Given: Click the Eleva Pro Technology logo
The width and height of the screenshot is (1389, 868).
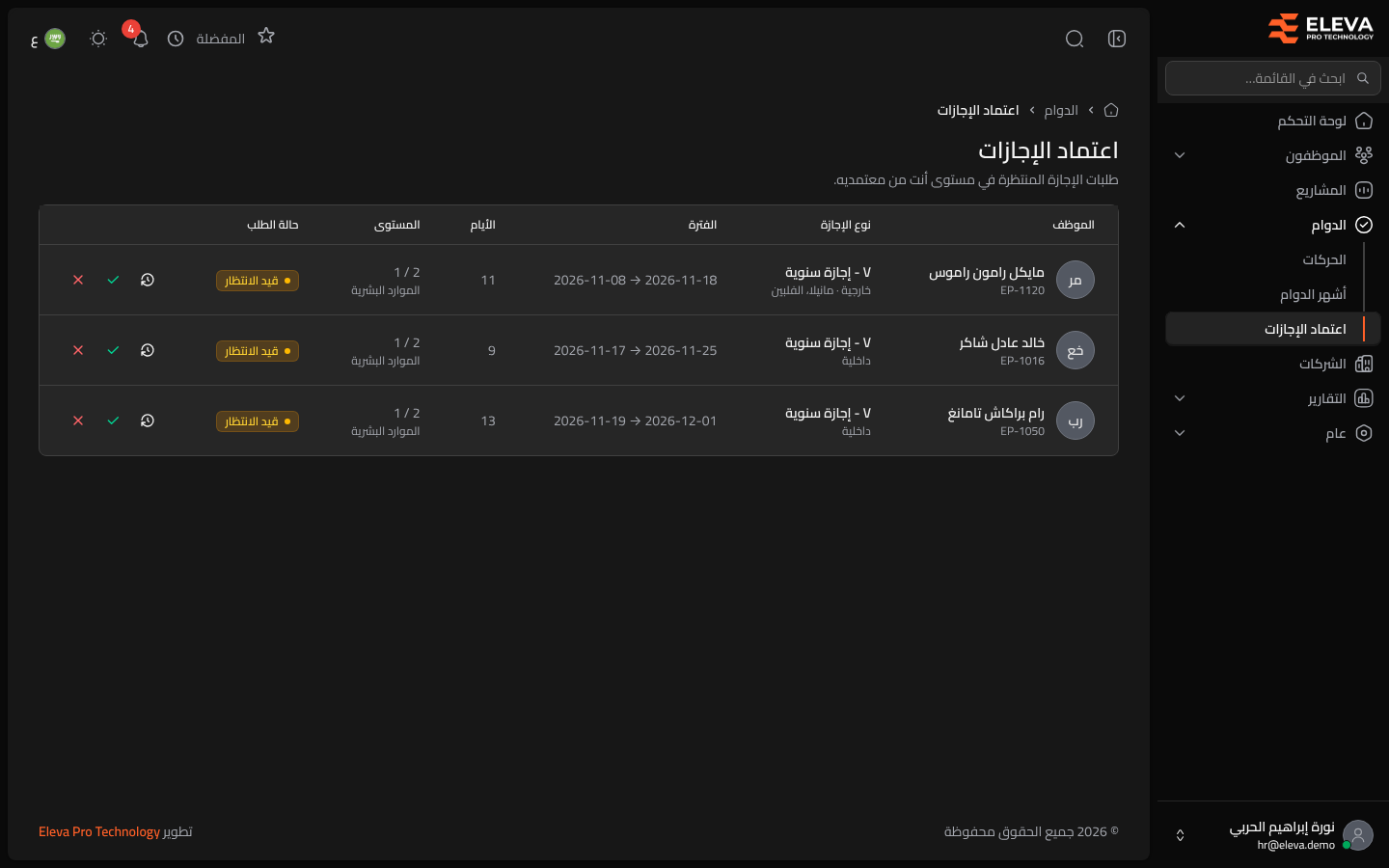Looking at the screenshot, I should 1321,29.
